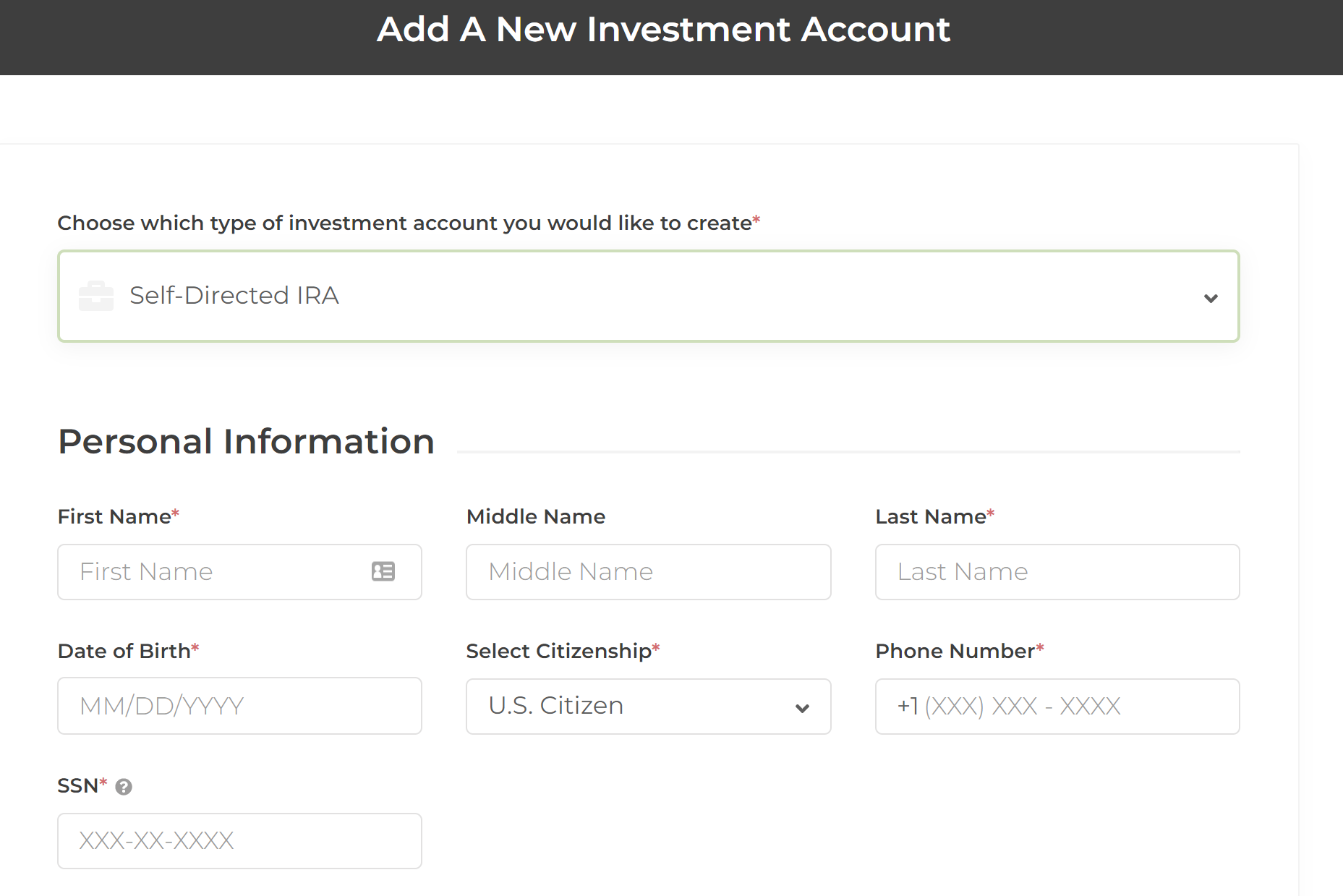Click the "Select Citizenship" label text
1343x896 pixels.
[x=558, y=651]
